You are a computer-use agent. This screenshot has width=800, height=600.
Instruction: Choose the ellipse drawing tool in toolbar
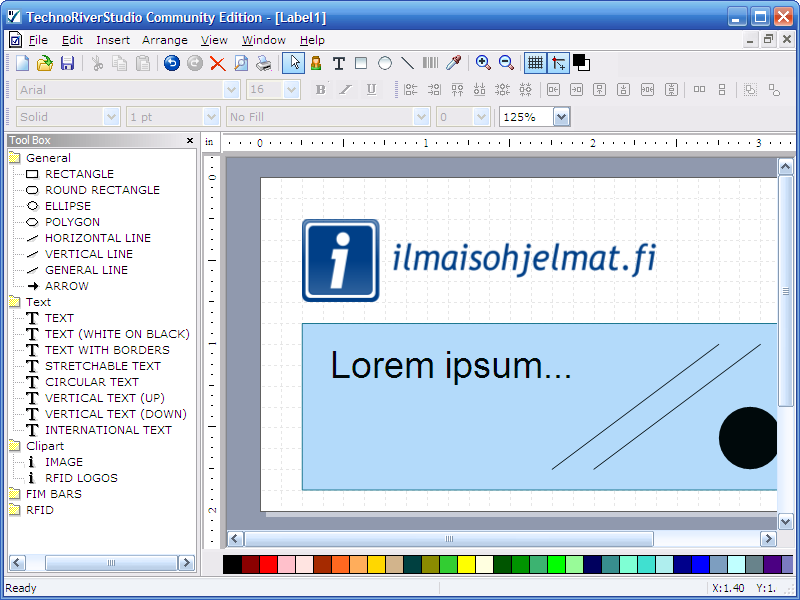tap(385, 63)
